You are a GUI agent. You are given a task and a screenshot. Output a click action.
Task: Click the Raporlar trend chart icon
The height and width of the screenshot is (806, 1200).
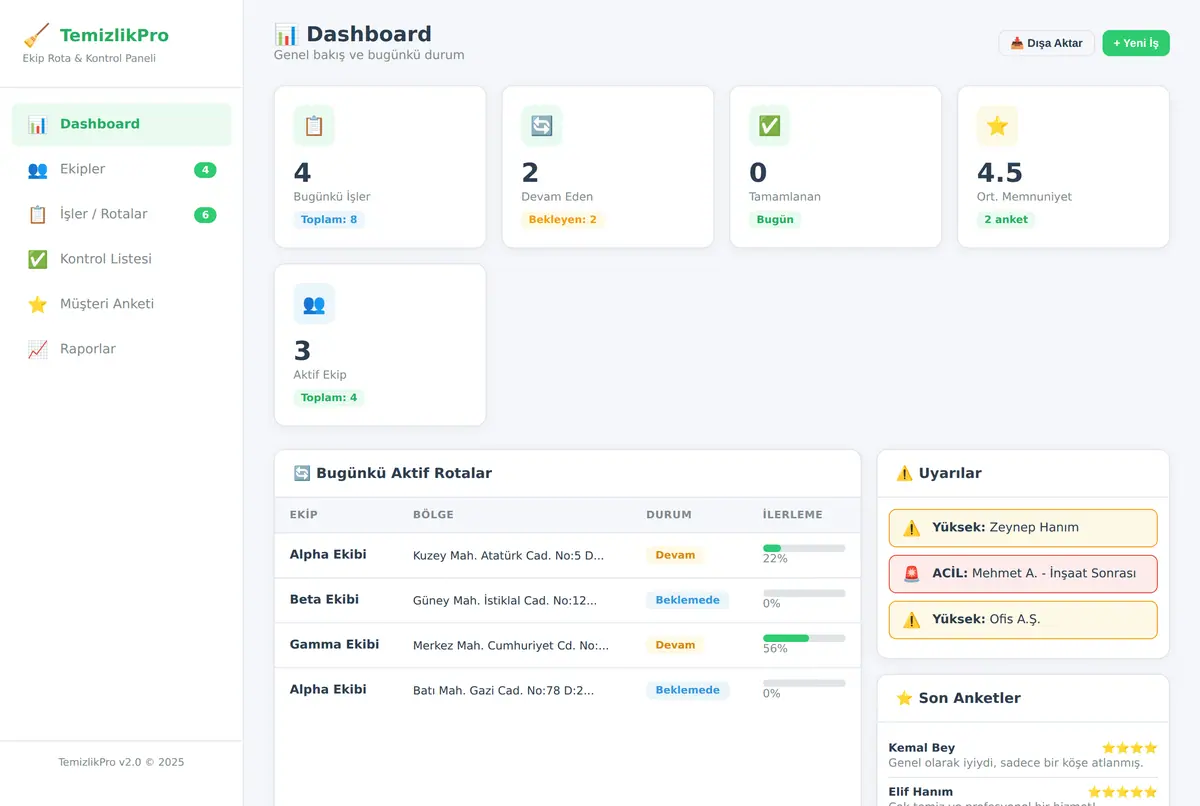point(38,350)
